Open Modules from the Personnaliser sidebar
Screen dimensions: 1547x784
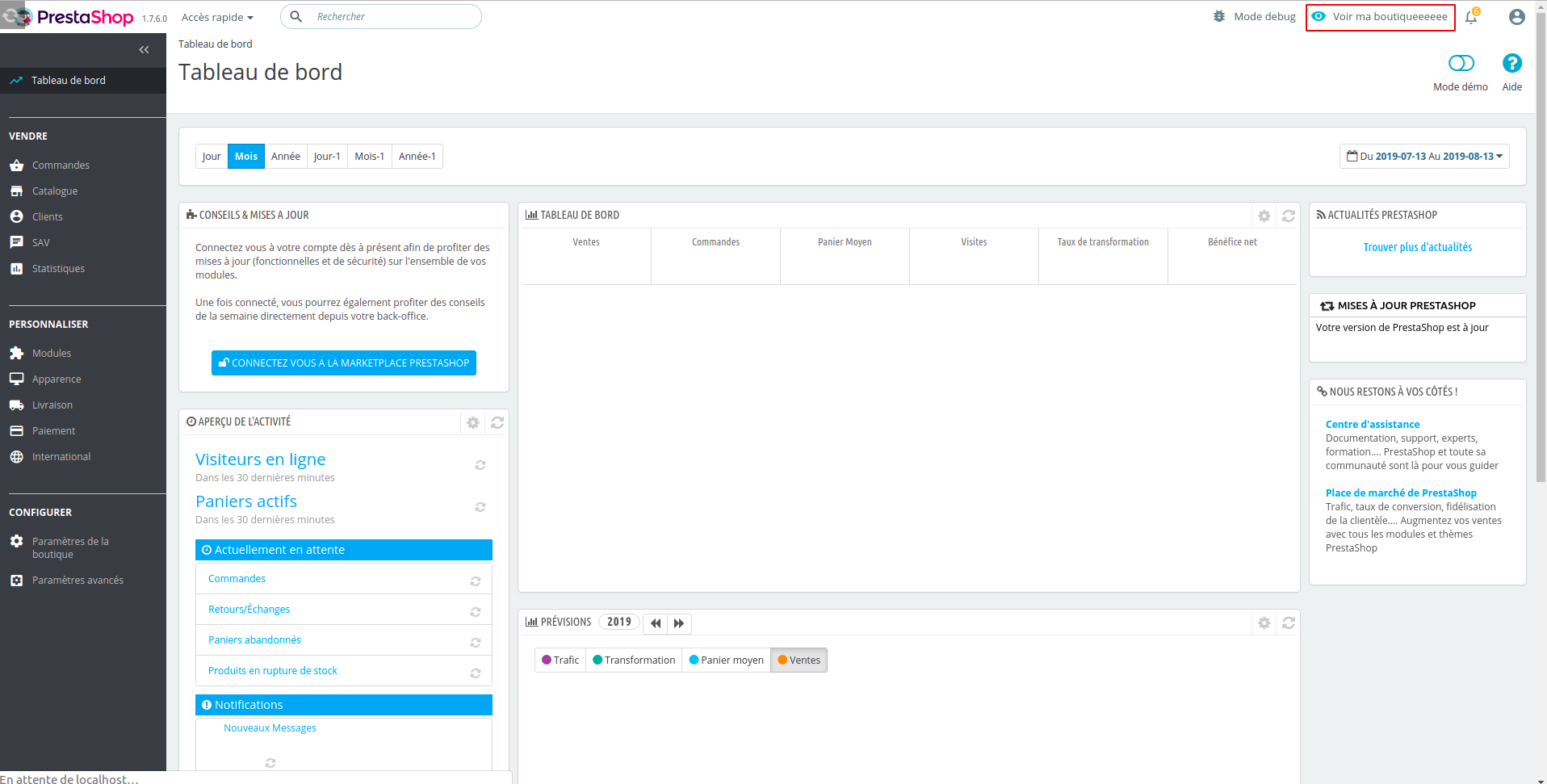17,353
